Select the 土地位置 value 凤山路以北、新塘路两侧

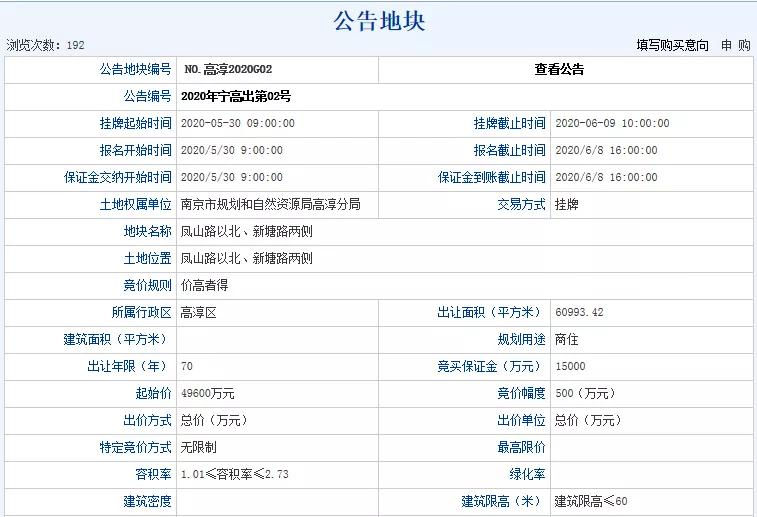pos(247,259)
